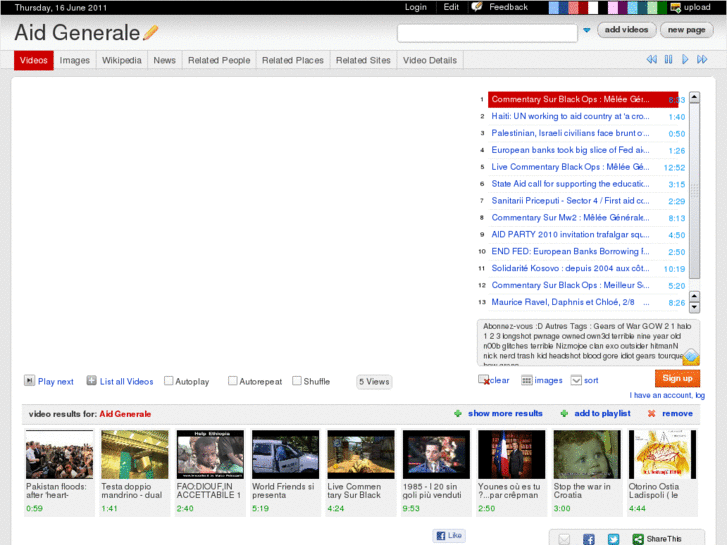Share via the Facebook icon
This screenshot has height=545, width=727.
coord(588,539)
